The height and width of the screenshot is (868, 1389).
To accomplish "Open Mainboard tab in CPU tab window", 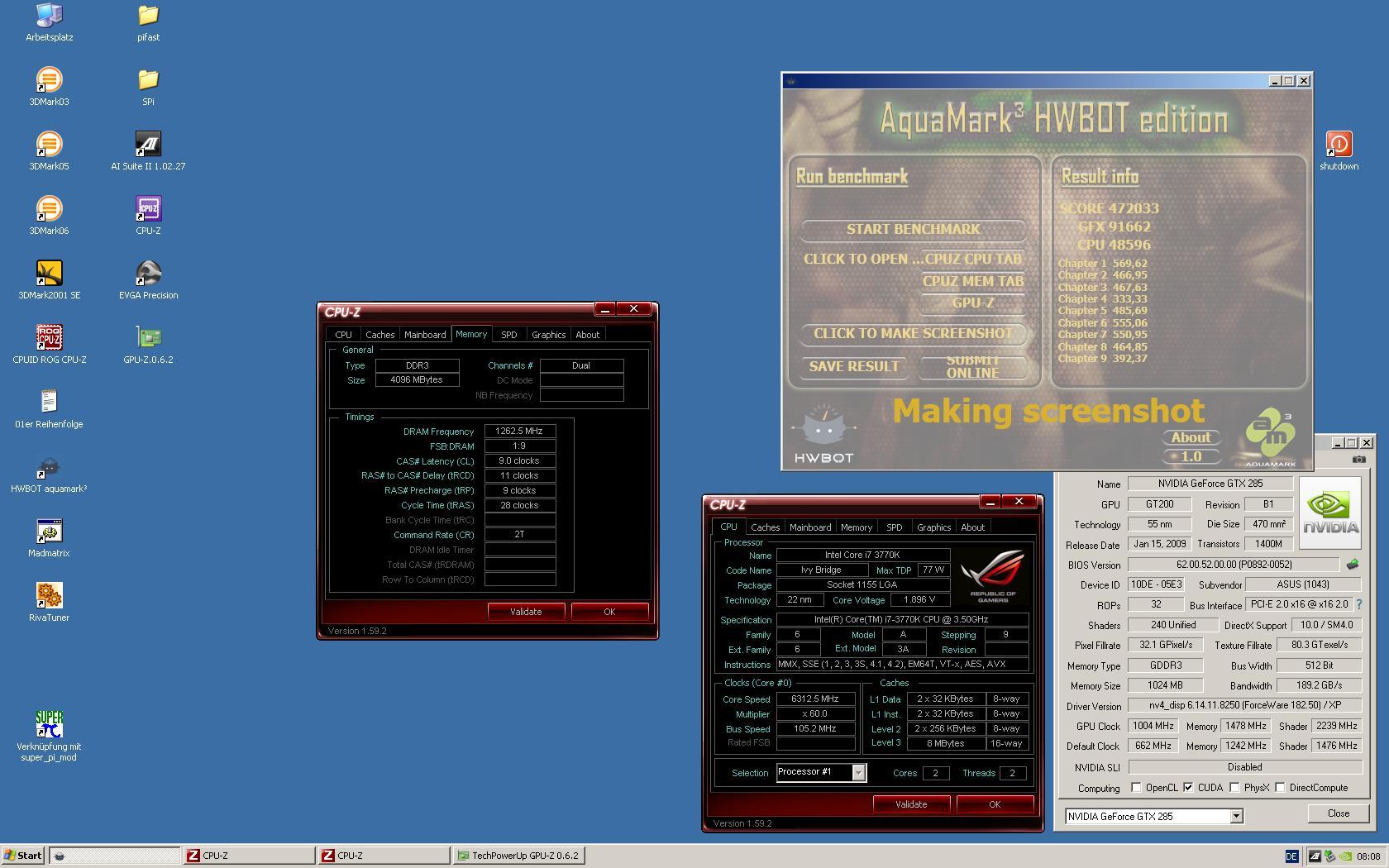I will 810,527.
